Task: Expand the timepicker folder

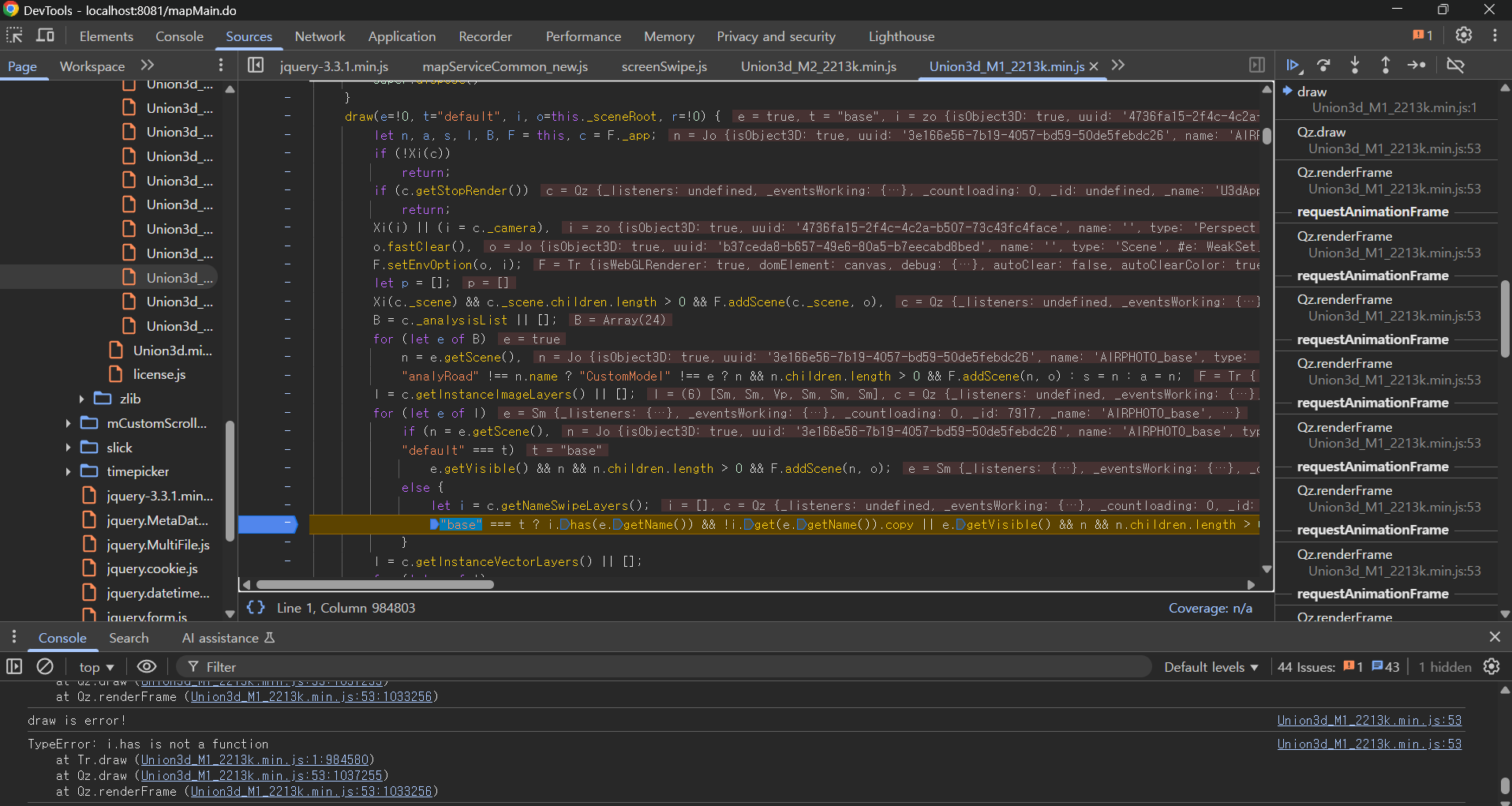Action: [x=68, y=472]
